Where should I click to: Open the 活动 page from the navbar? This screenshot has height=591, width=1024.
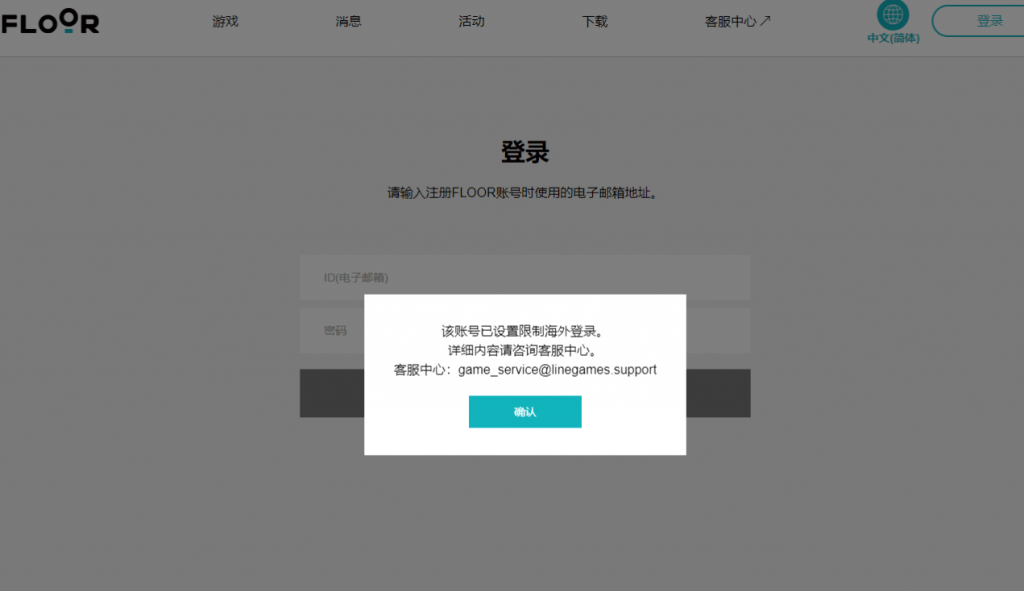click(x=471, y=20)
